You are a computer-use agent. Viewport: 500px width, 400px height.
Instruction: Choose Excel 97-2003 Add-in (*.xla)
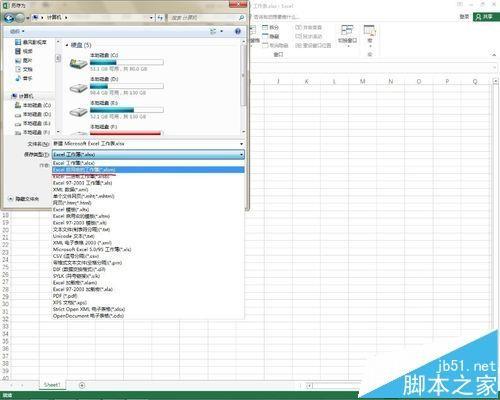point(148,290)
